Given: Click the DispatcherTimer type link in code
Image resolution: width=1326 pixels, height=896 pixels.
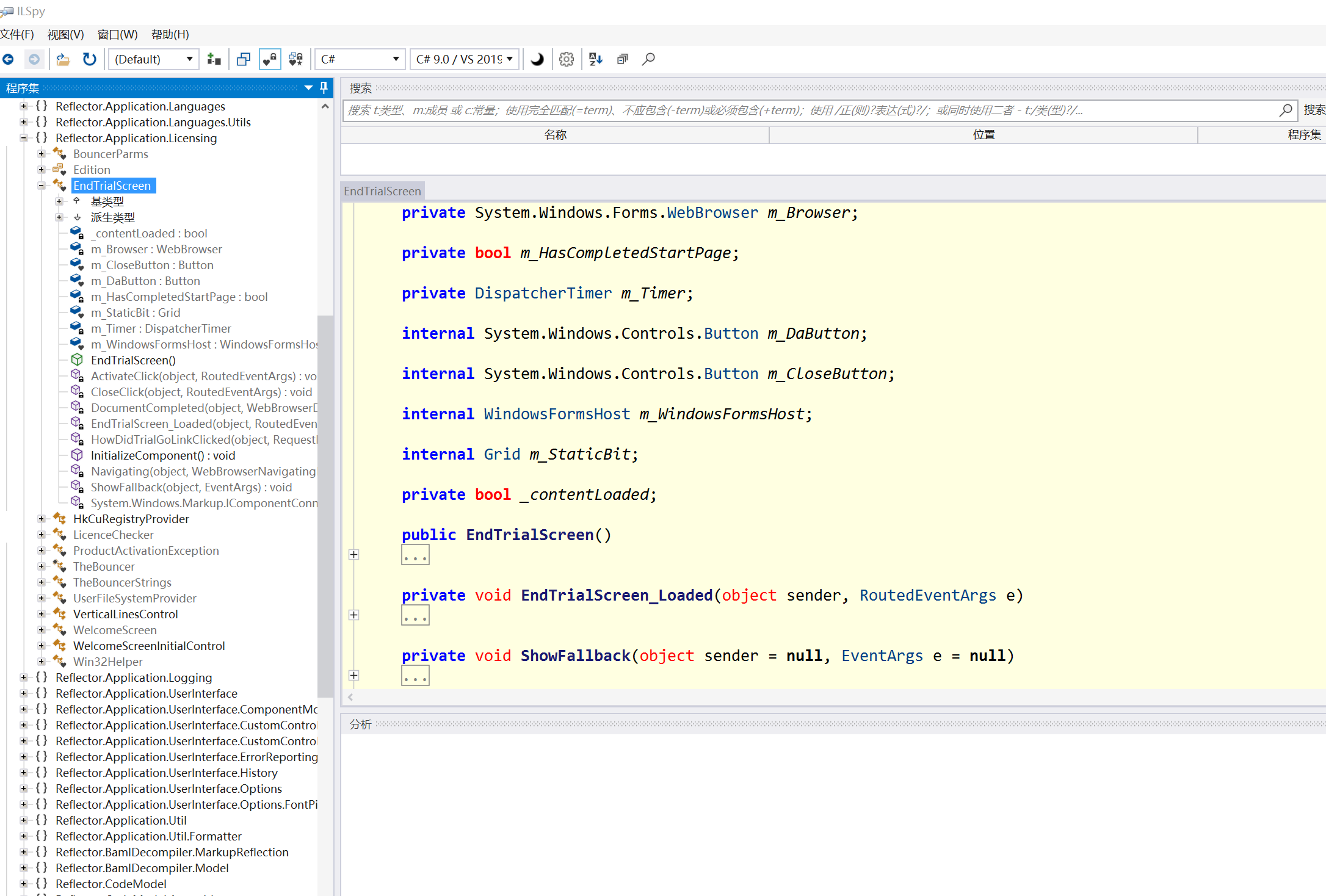Looking at the screenshot, I should [543, 294].
